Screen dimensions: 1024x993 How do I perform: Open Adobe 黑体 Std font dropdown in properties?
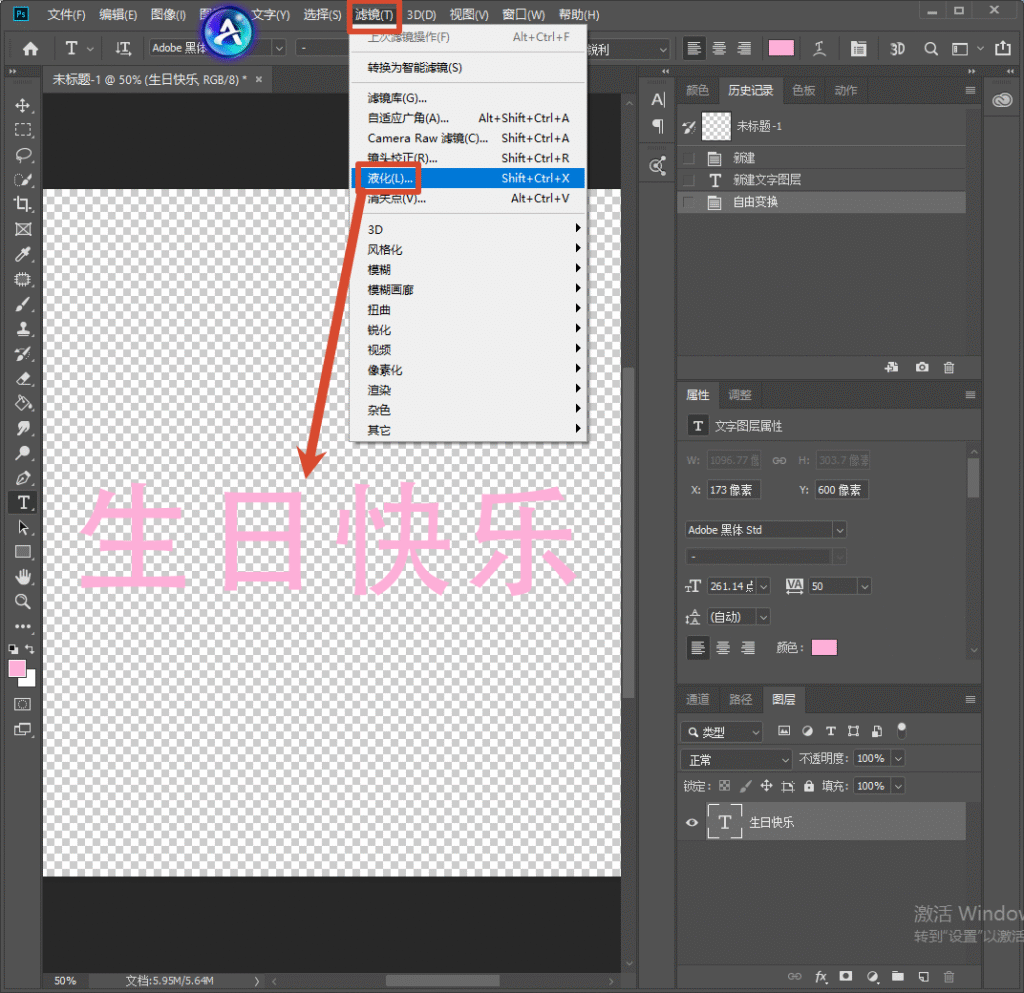pyautogui.click(x=840, y=530)
